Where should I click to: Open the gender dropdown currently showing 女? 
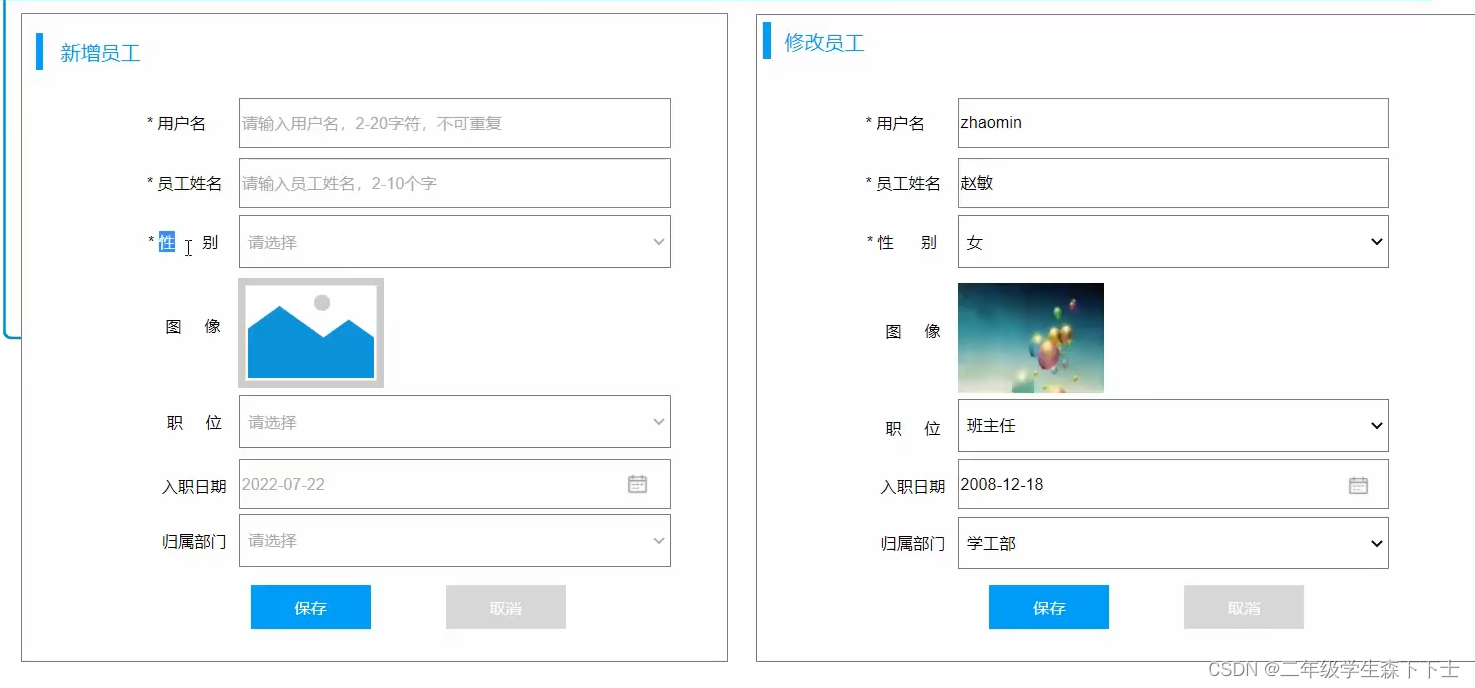coord(1172,242)
